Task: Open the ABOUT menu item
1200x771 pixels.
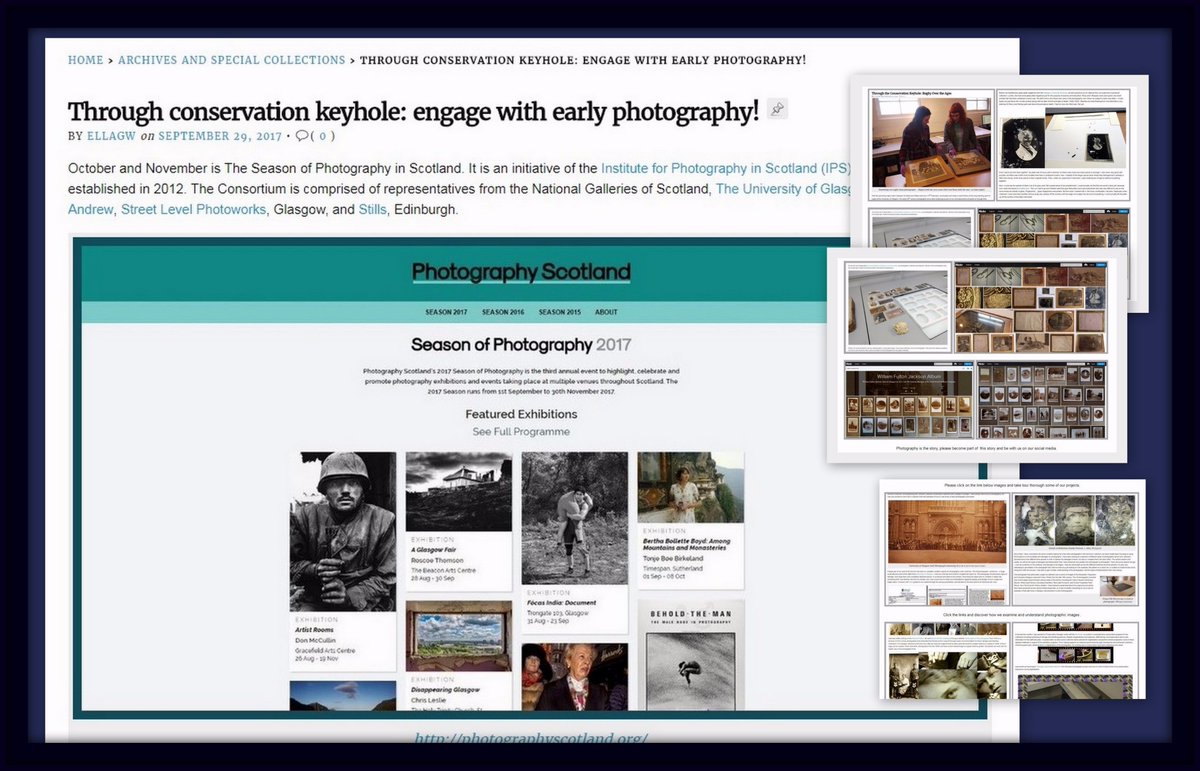Action: coord(606,312)
